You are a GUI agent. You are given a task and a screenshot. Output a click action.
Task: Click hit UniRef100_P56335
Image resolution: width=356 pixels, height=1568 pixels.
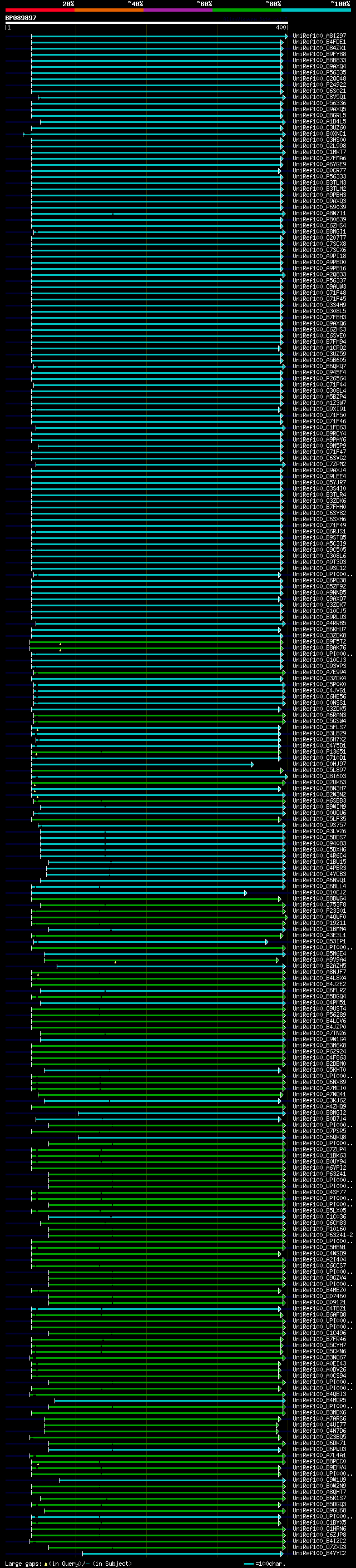click(x=319, y=72)
